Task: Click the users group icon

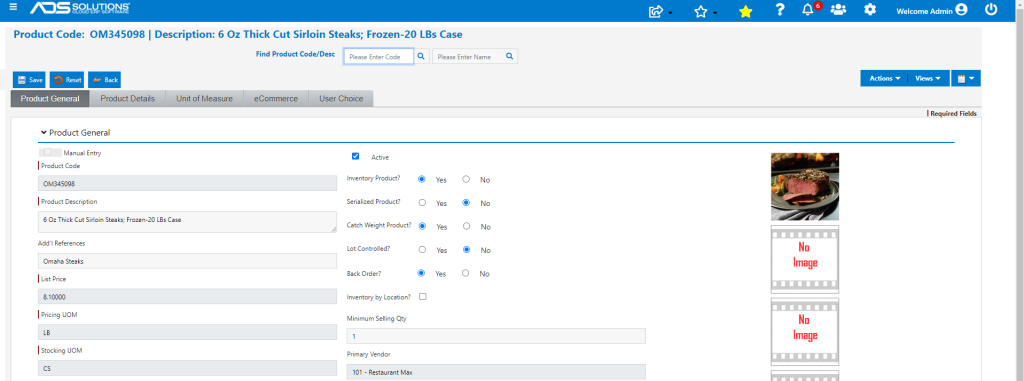Action: click(838, 10)
